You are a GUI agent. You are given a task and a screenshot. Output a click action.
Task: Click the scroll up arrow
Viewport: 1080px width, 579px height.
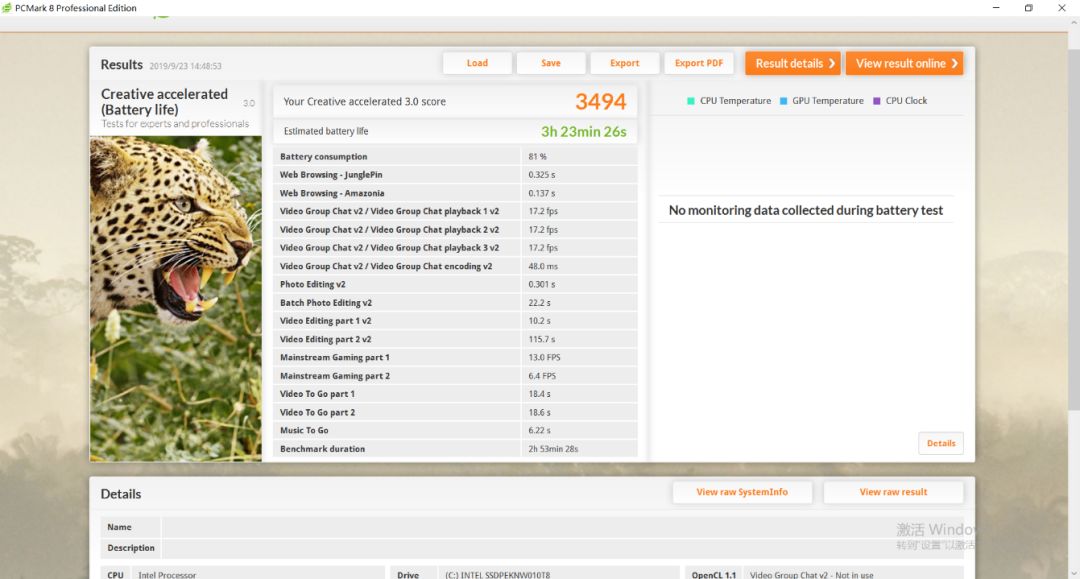click(1074, 23)
